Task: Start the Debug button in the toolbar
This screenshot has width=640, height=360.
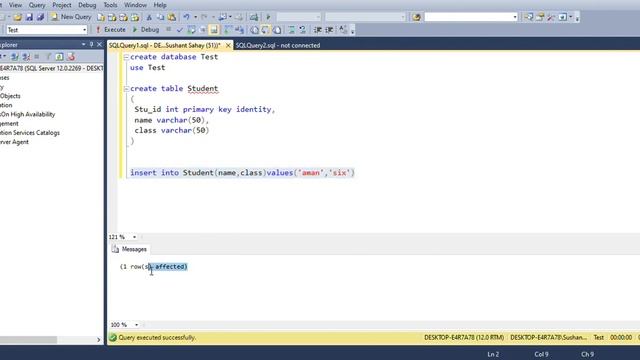Action: pos(146,30)
